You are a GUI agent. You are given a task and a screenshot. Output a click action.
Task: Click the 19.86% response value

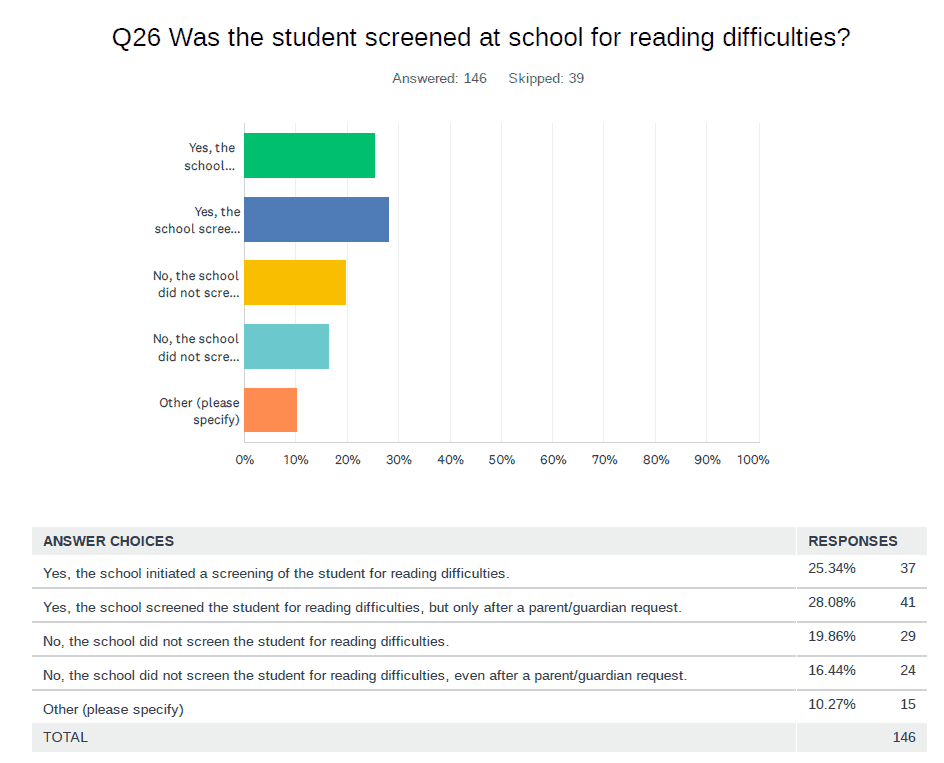(831, 636)
